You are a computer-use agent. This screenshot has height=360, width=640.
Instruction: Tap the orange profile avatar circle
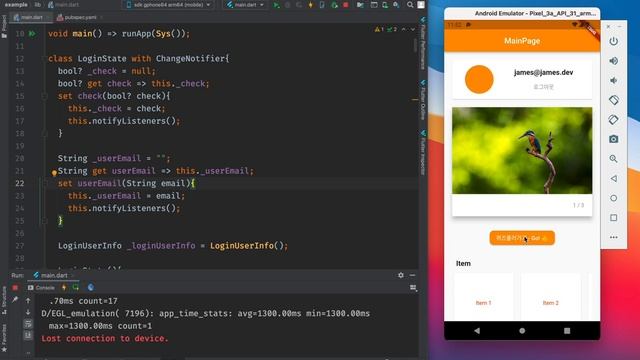point(479,79)
